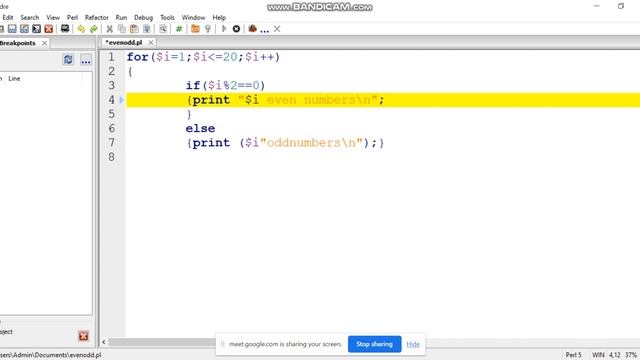The image size is (640, 360).
Task: Click the file path in status bar
Action: (50, 355)
